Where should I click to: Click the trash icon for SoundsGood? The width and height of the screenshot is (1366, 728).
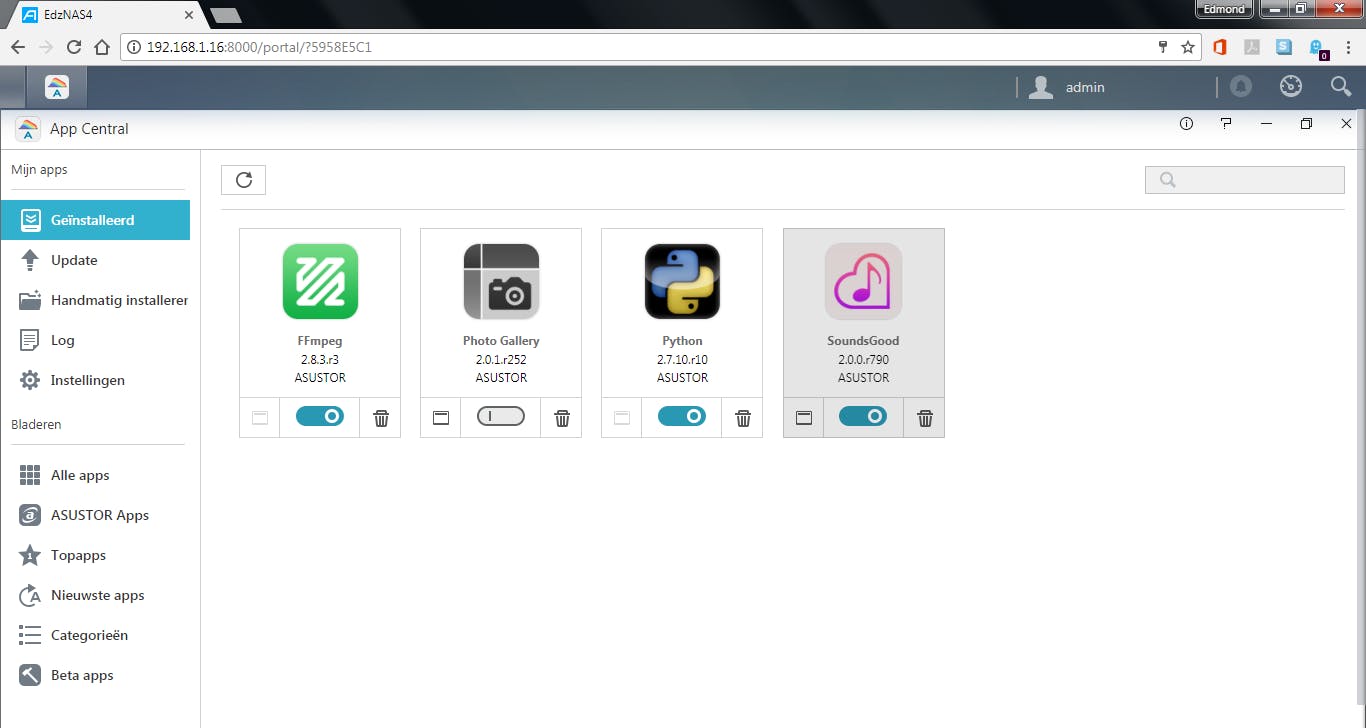(925, 418)
